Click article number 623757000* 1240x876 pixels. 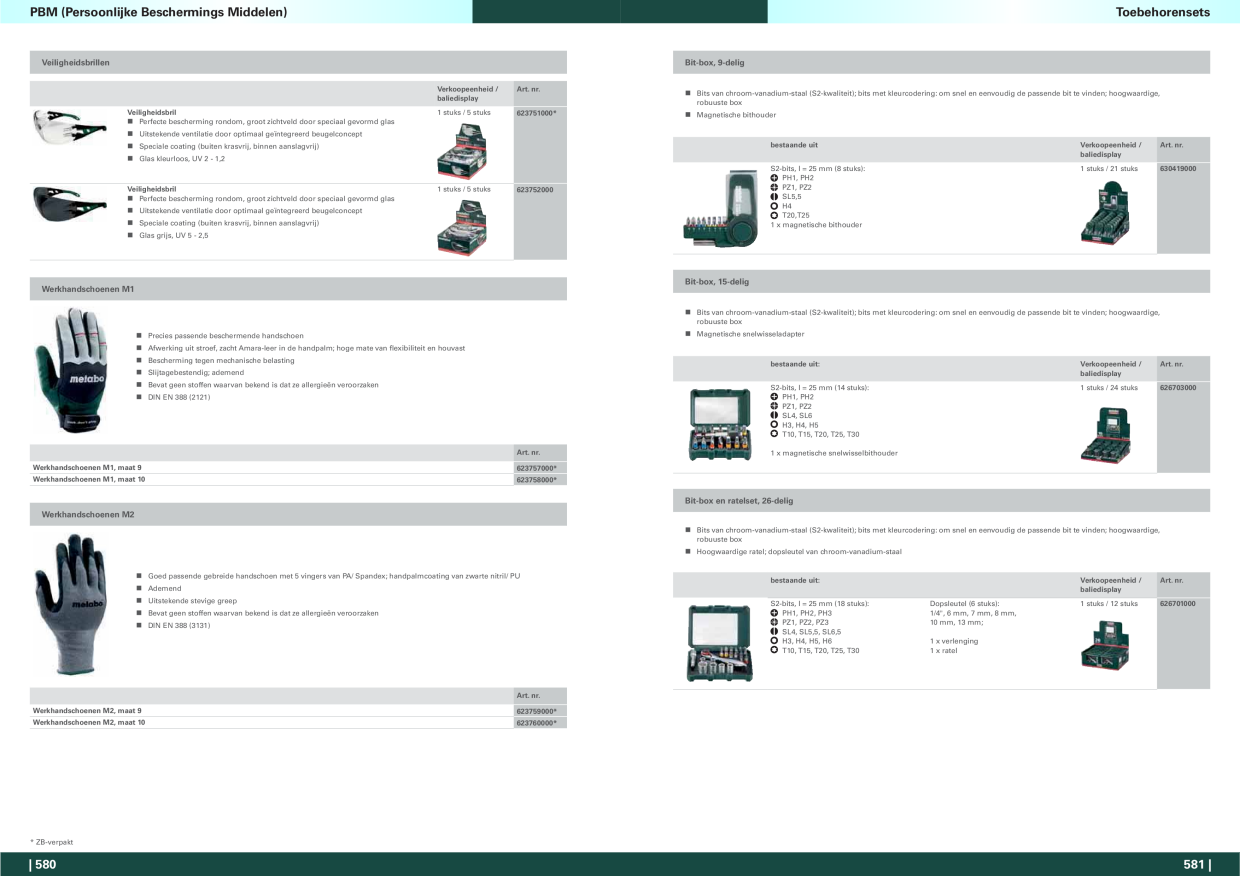pos(536,468)
